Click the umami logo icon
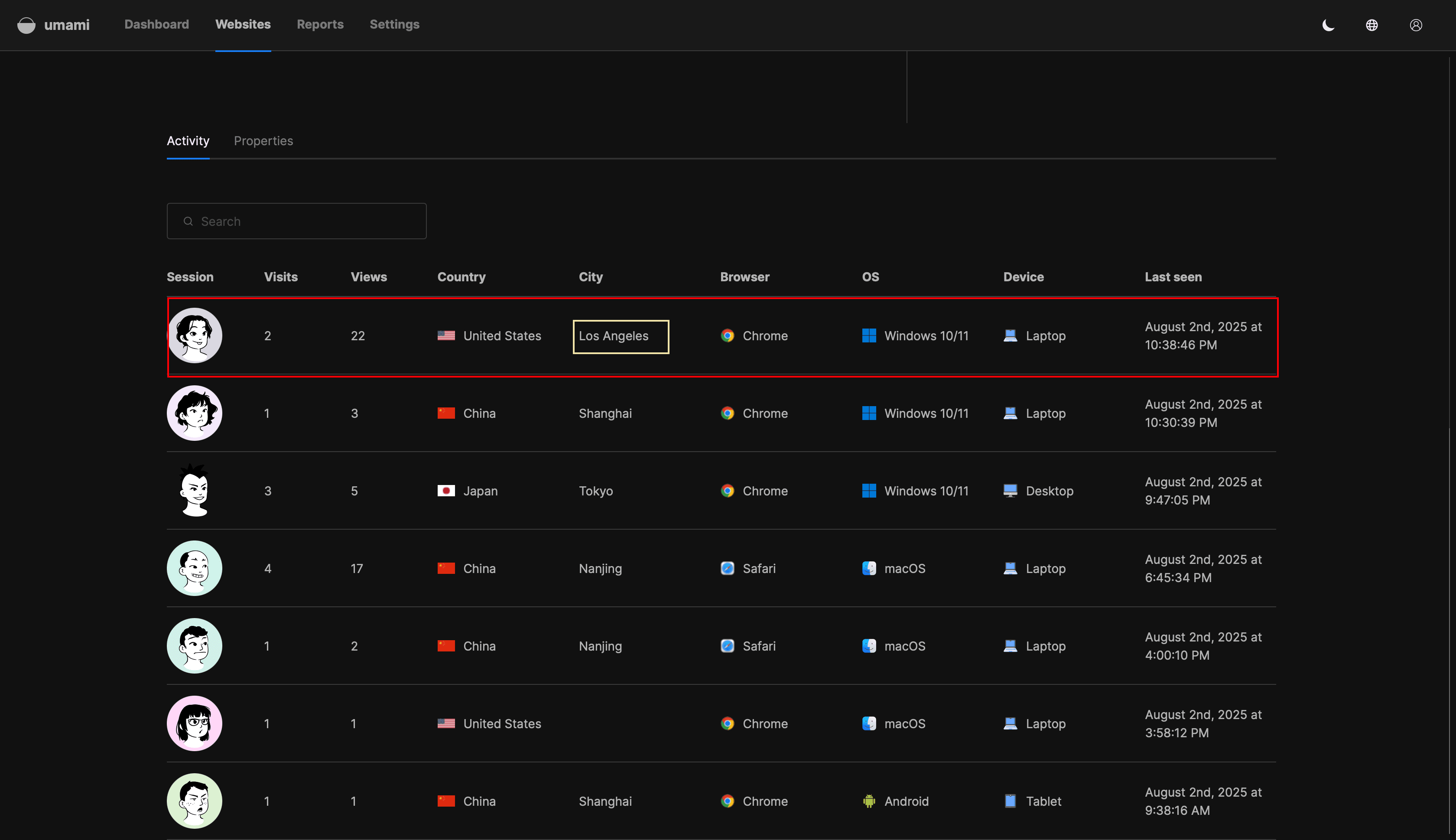 (26, 25)
